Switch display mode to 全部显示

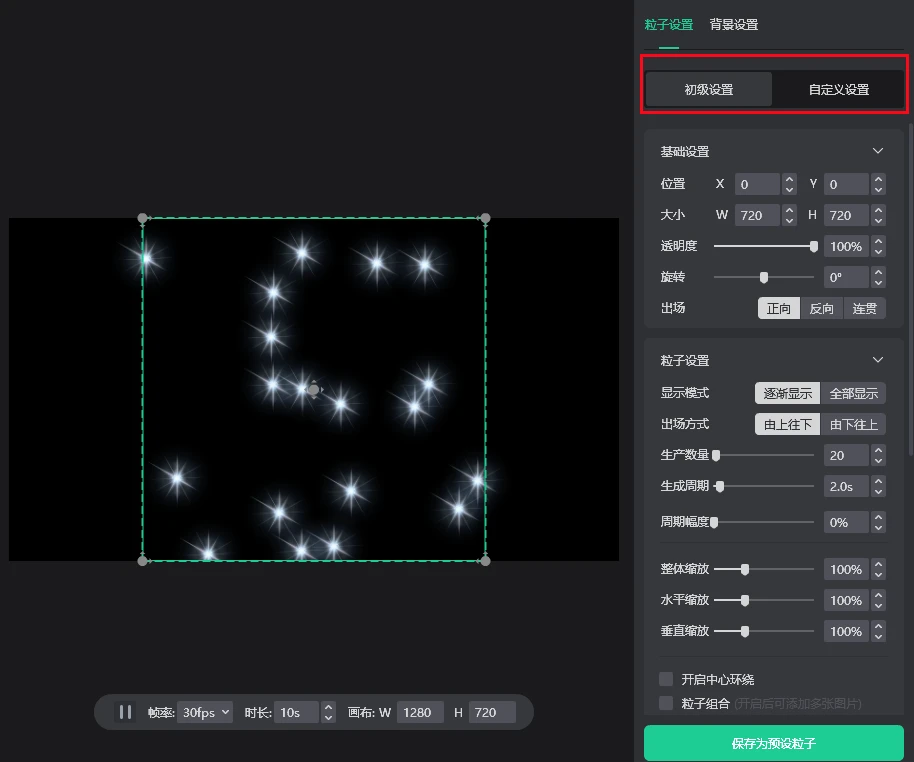[855, 393]
